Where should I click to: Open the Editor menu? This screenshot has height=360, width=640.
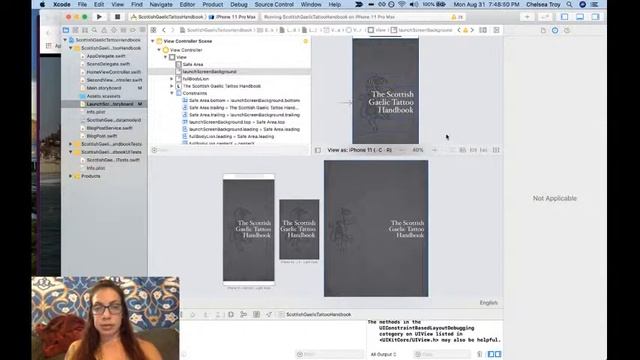pos(187,4)
